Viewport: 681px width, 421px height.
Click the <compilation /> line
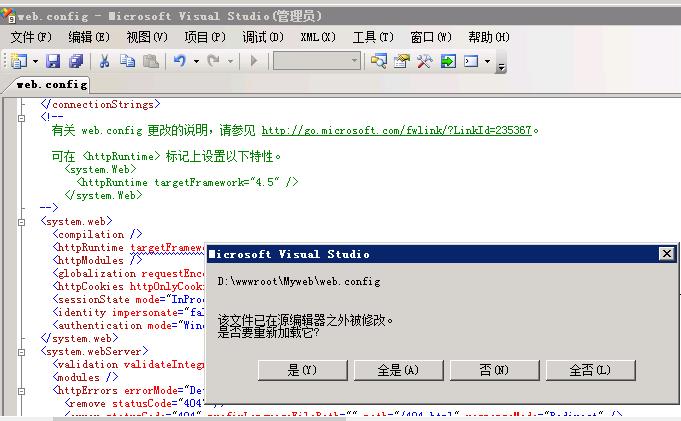[x=97, y=234]
